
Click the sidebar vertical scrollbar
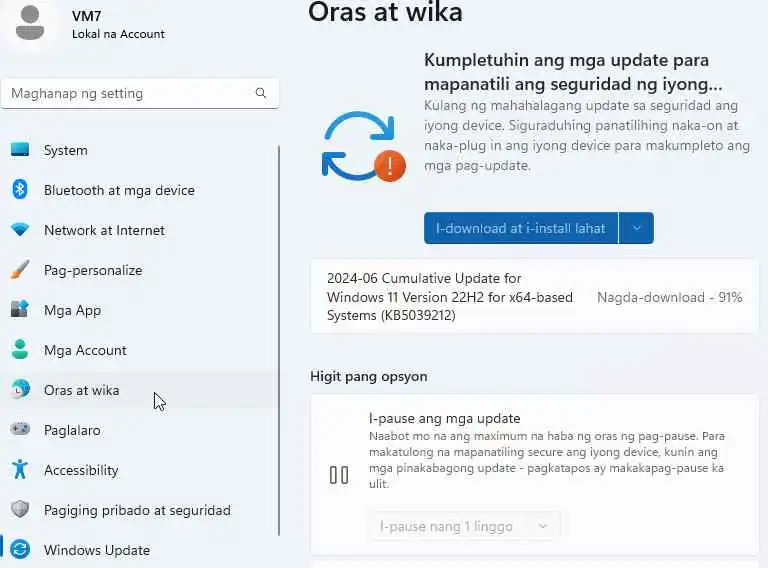point(279,340)
